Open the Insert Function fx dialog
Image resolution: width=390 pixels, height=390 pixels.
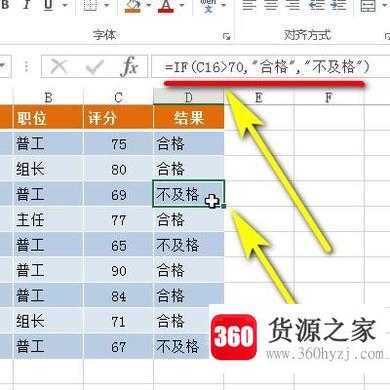coord(129,67)
